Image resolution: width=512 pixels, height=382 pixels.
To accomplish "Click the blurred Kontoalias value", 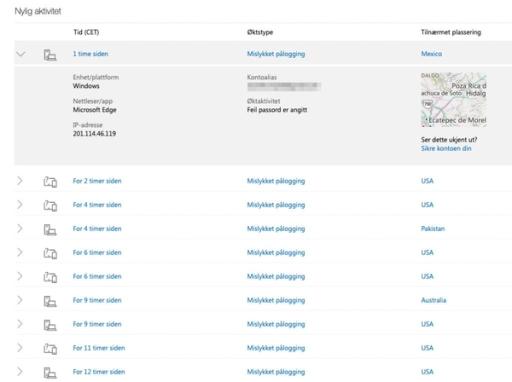I will click(x=284, y=87).
